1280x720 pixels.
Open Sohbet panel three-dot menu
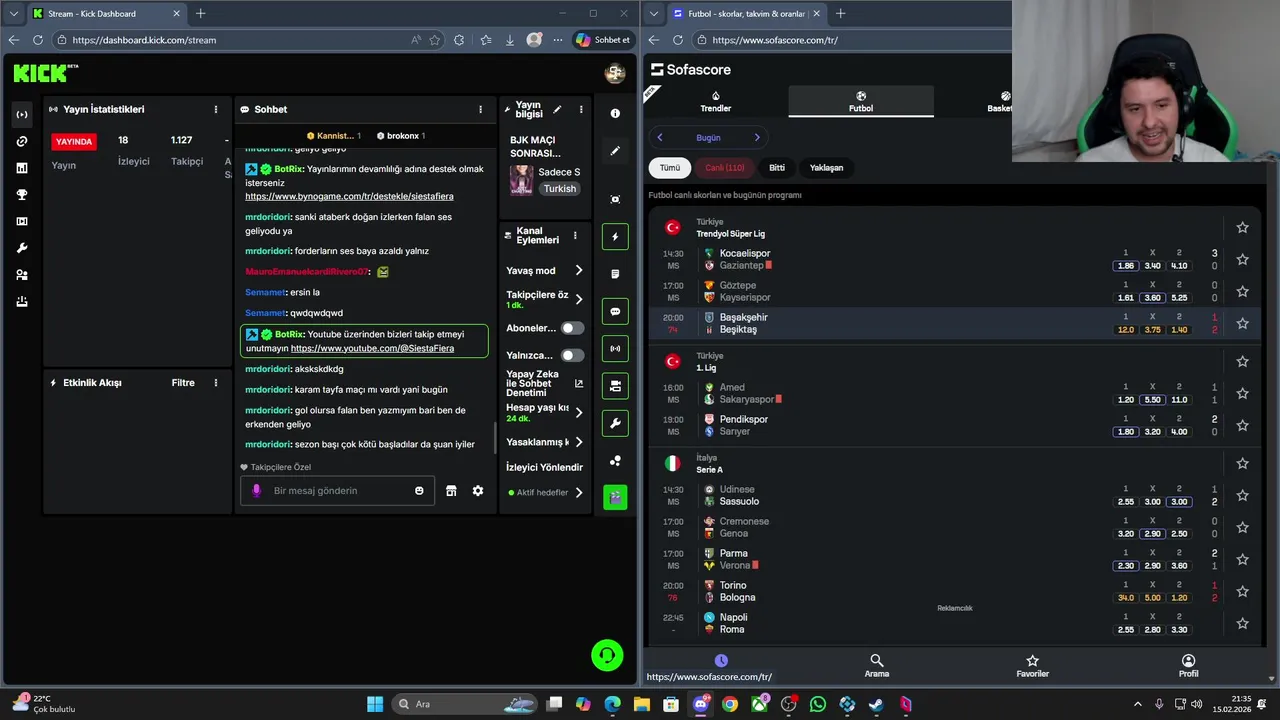(480, 109)
